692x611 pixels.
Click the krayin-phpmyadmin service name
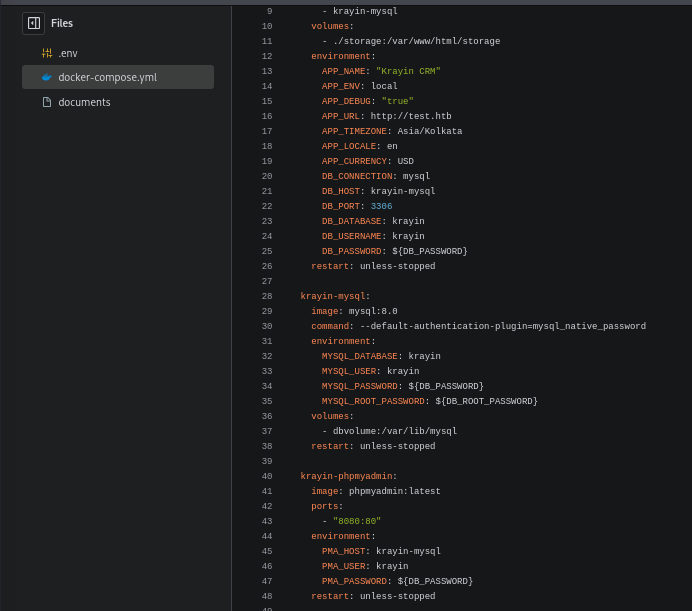tap(346, 476)
